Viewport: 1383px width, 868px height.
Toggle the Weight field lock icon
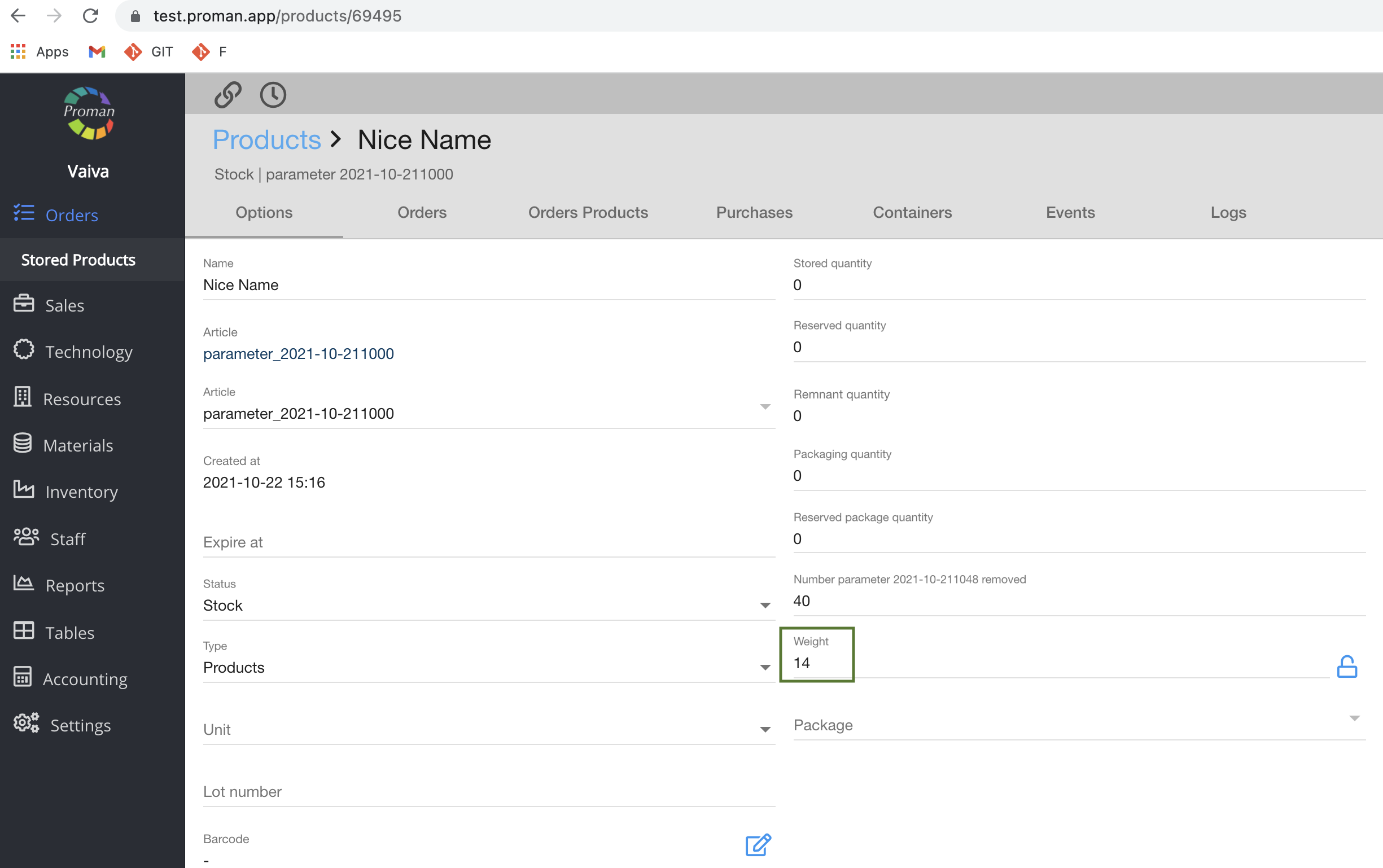click(x=1346, y=667)
